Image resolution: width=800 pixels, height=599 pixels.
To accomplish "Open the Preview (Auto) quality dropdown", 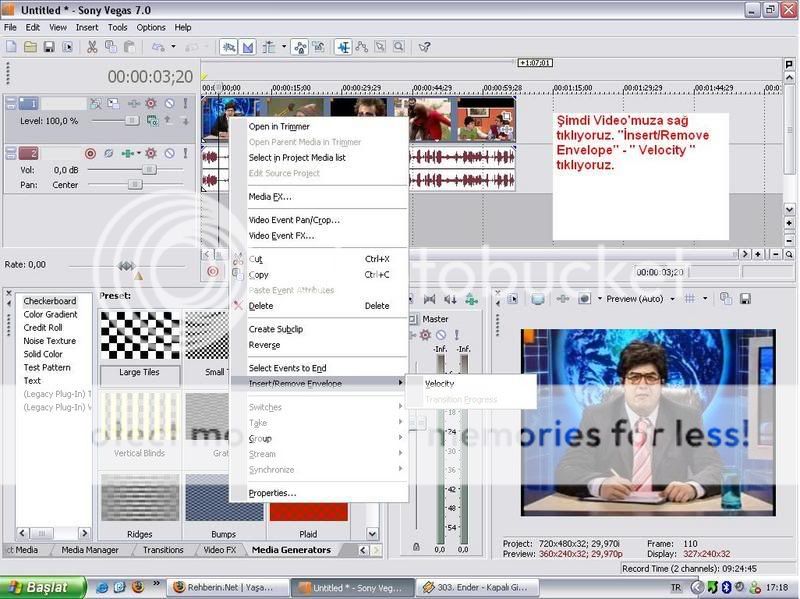I will point(672,299).
